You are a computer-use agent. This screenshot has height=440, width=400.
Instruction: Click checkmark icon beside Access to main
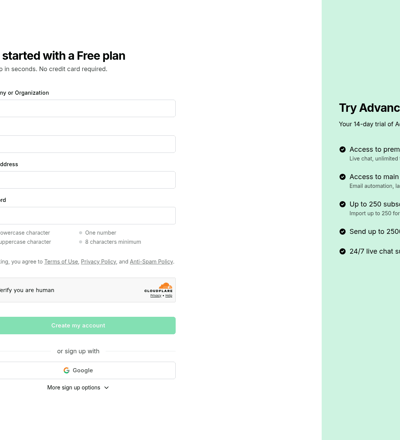pos(342,177)
